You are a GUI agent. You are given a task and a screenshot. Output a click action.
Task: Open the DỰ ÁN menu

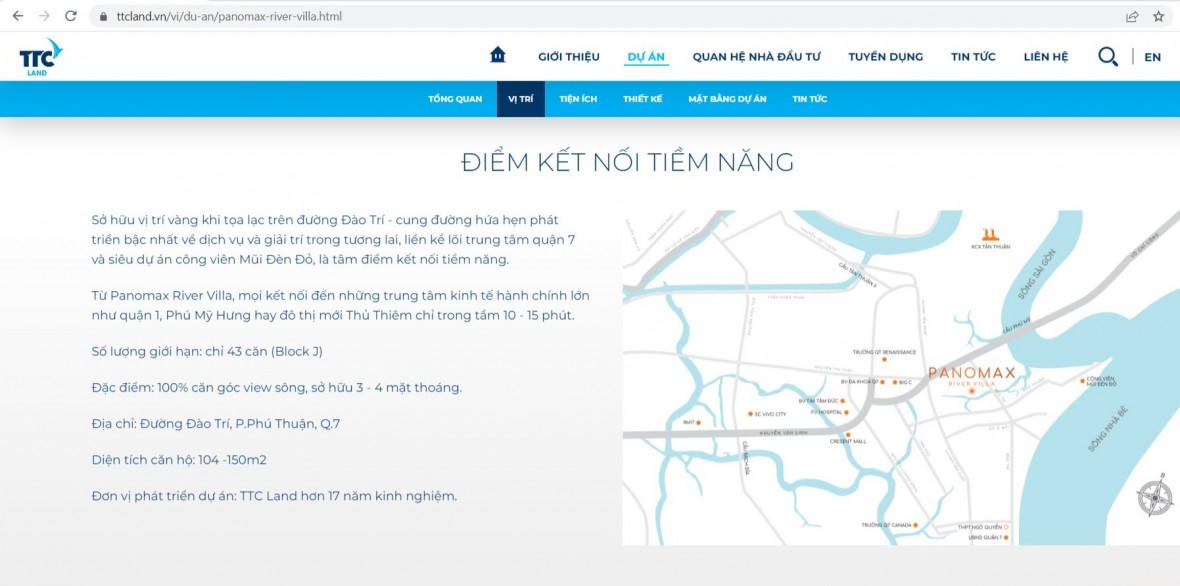tap(646, 56)
